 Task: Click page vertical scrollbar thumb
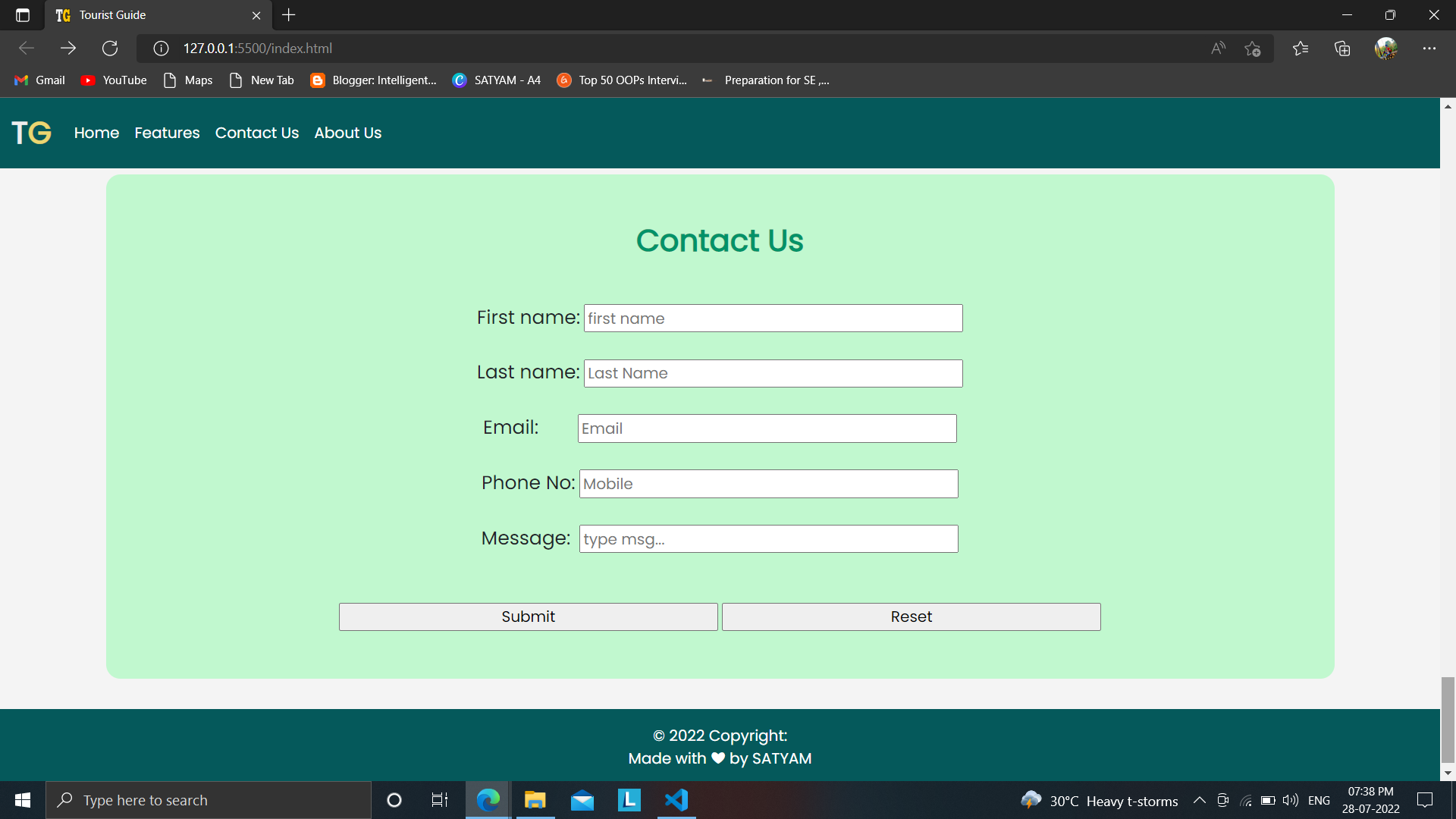tap(1448, 719)
